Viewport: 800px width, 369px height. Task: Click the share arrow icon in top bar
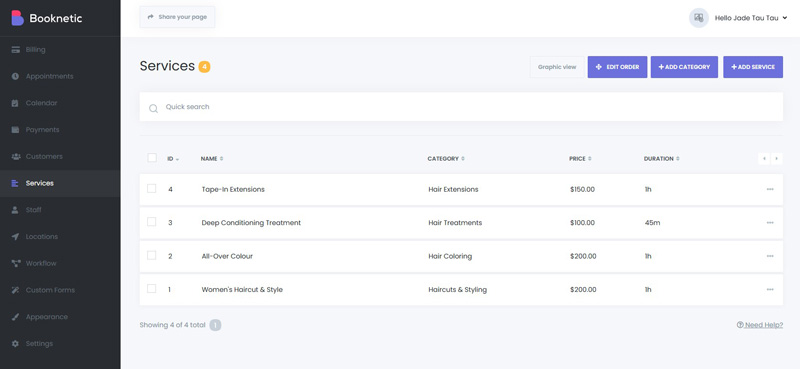pos(151,17)
